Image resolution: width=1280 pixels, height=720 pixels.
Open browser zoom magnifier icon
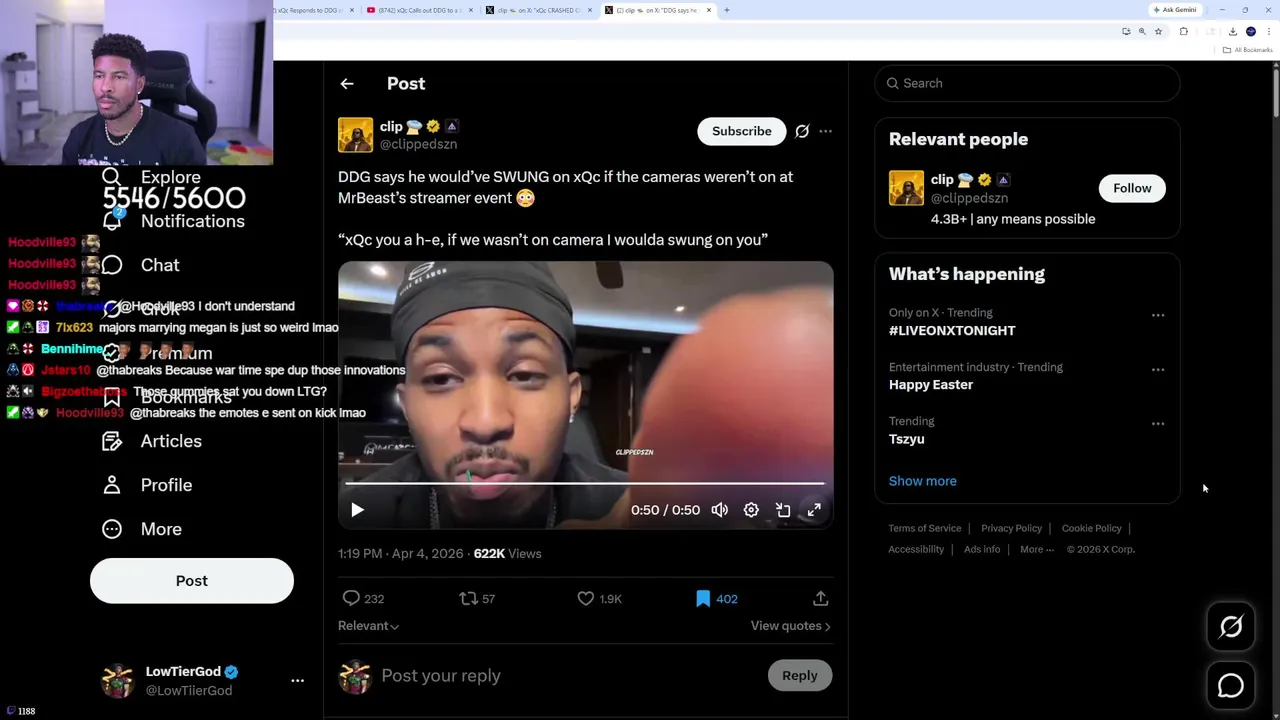point(1142,31)
